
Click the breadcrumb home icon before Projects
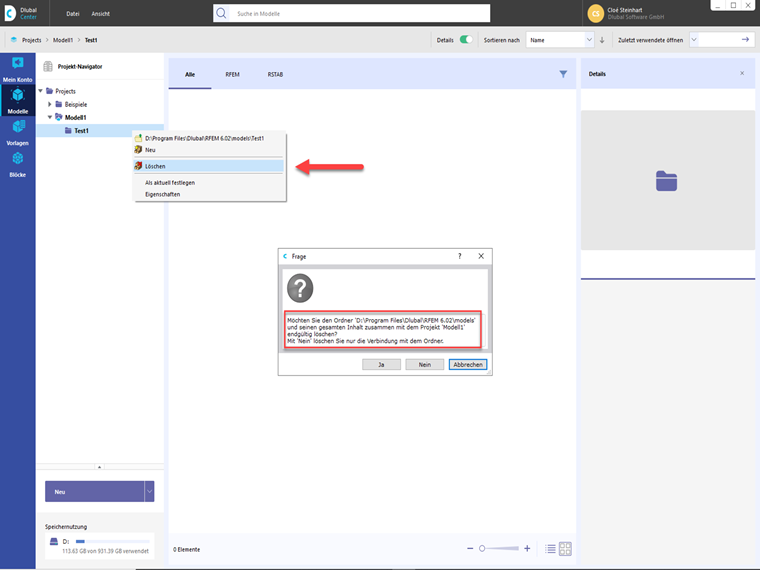click(14, 40)
